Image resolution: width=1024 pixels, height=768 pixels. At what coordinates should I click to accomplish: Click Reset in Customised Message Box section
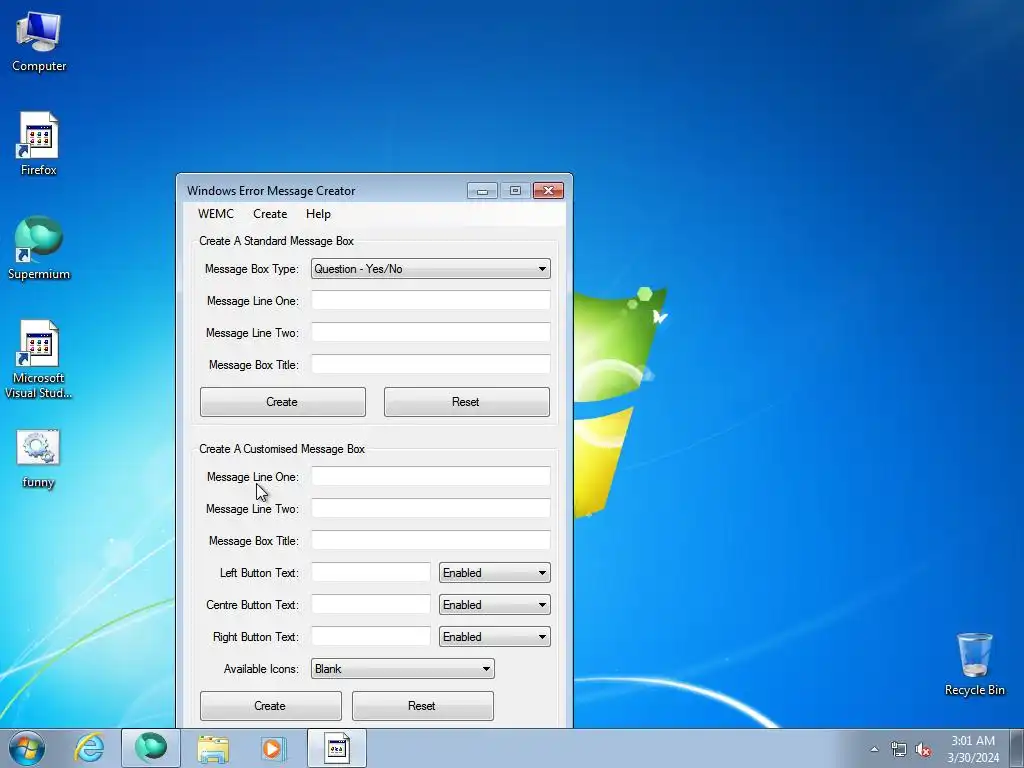[423, 706]
